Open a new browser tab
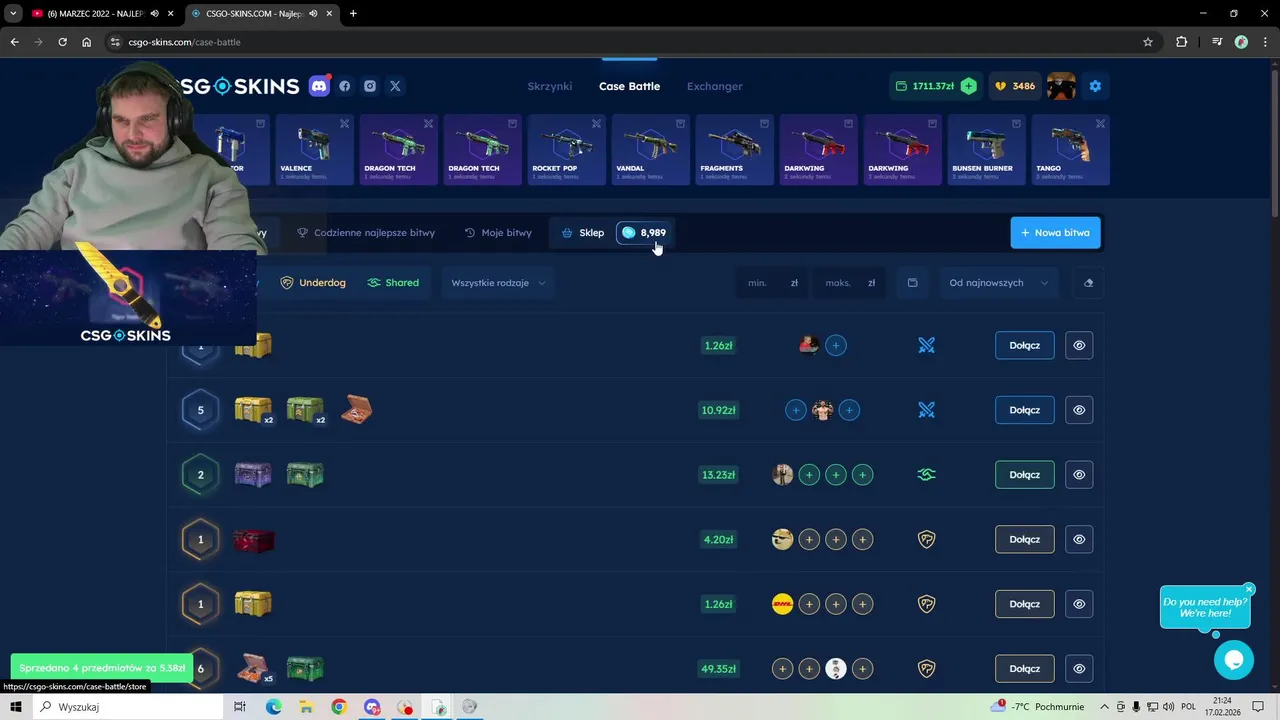The image size is (1280, 720). (x=353, y=14)
